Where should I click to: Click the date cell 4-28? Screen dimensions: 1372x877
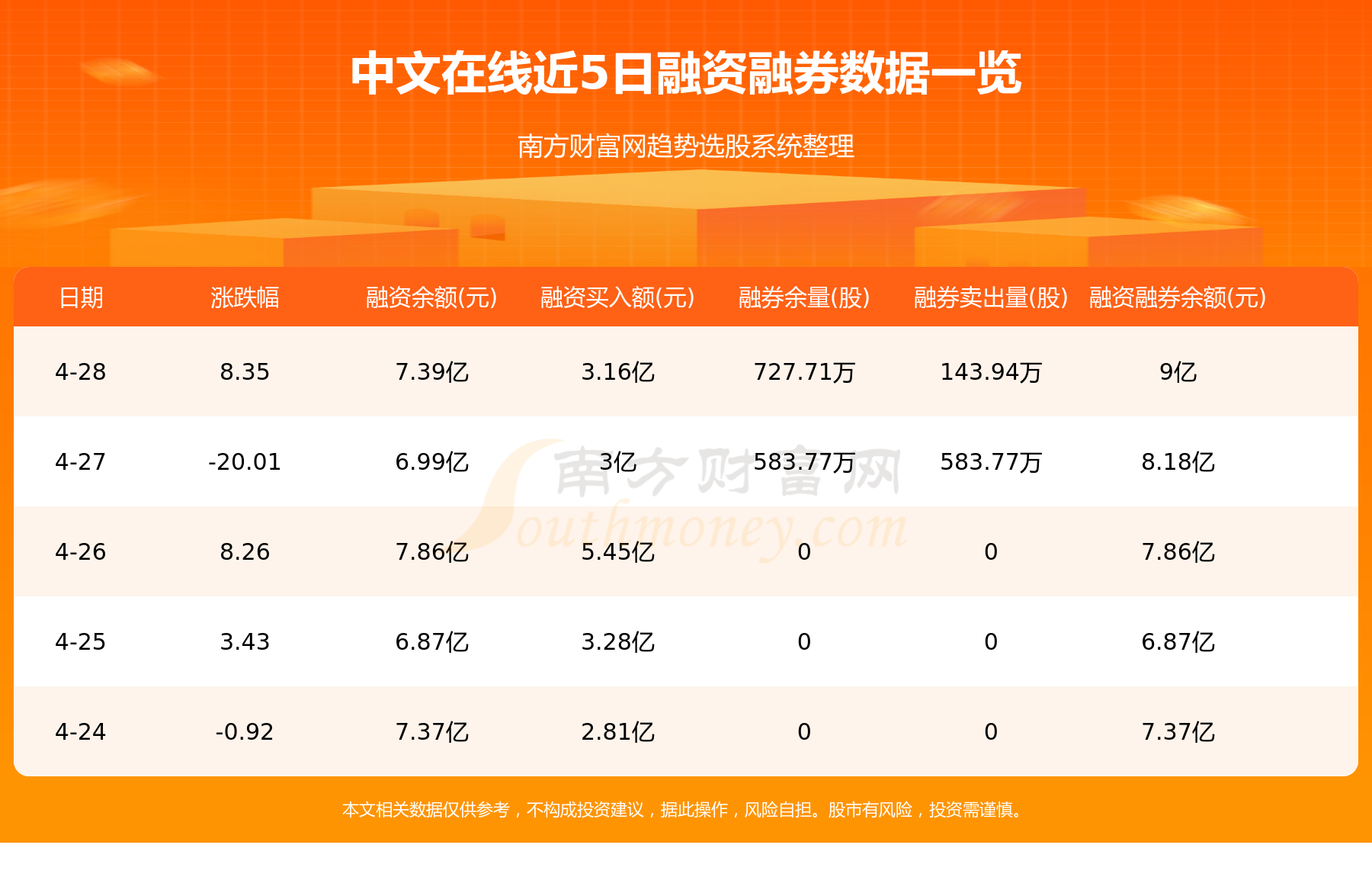(81, 371)
